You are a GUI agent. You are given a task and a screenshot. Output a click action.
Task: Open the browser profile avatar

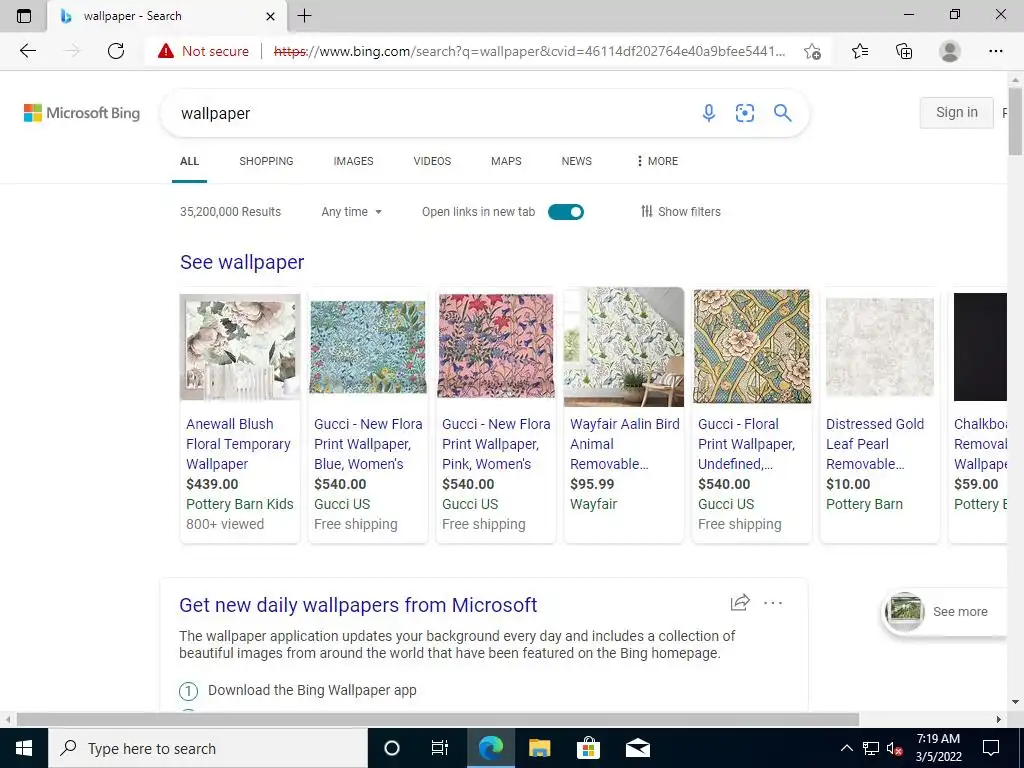pyautogui.click(x=950, y=51)
